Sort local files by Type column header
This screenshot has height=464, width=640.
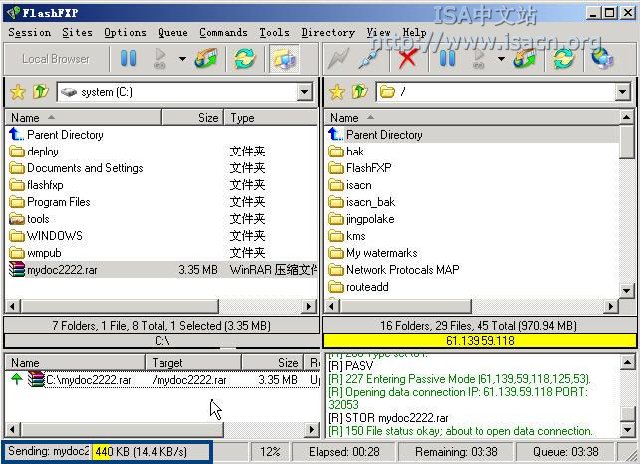point(271,118)
